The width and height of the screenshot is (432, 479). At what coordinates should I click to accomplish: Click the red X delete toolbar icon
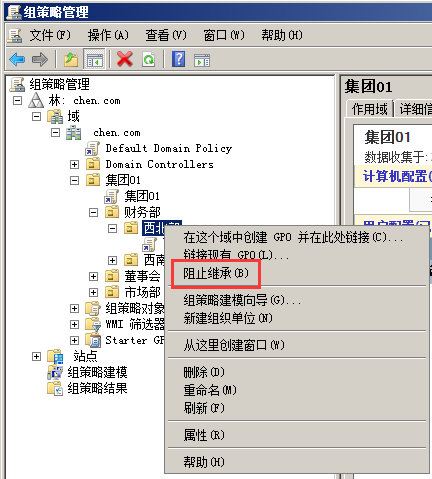coord(125,60)
